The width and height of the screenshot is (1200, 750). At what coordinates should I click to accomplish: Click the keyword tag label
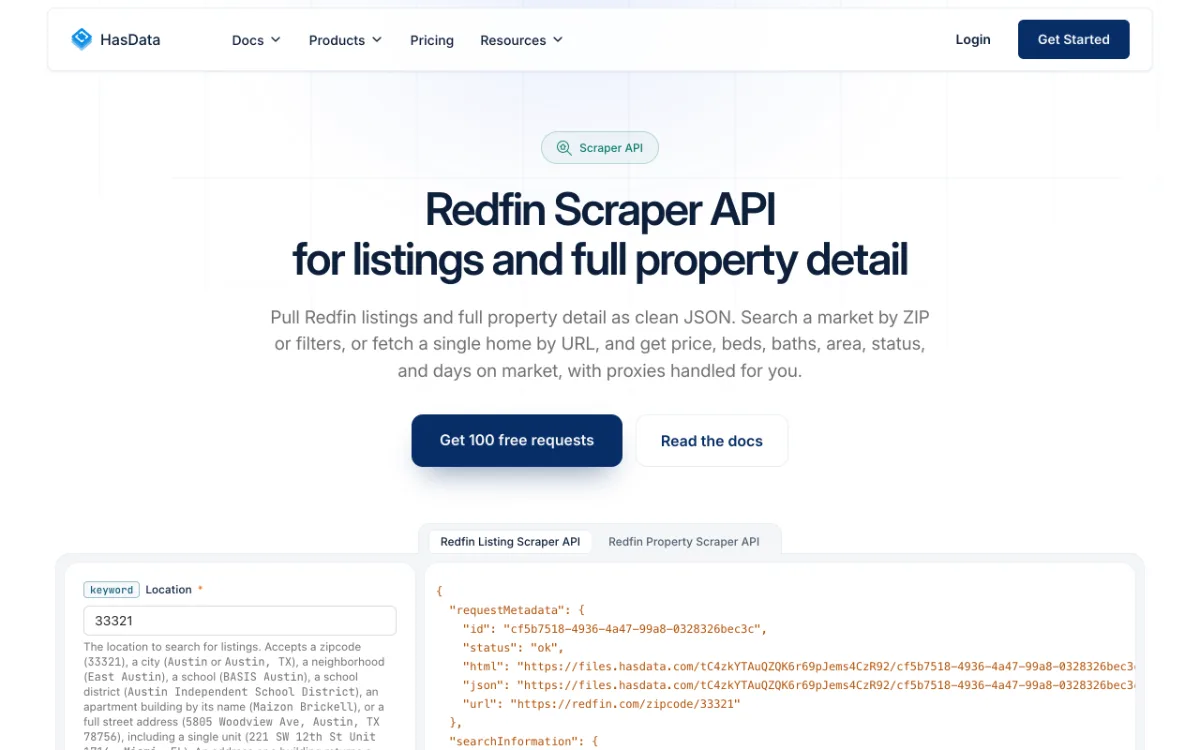pyautogui.click(x=111, y=590)
